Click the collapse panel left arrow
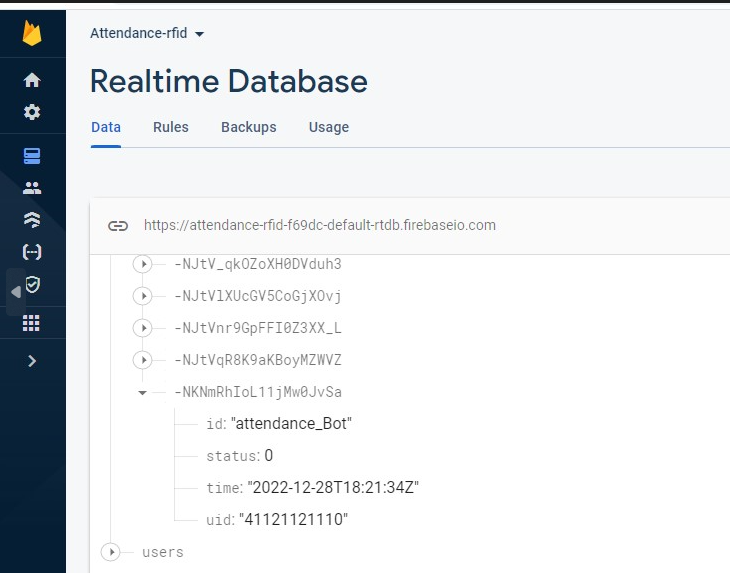 pyautogui.click(x=16, y=292)
